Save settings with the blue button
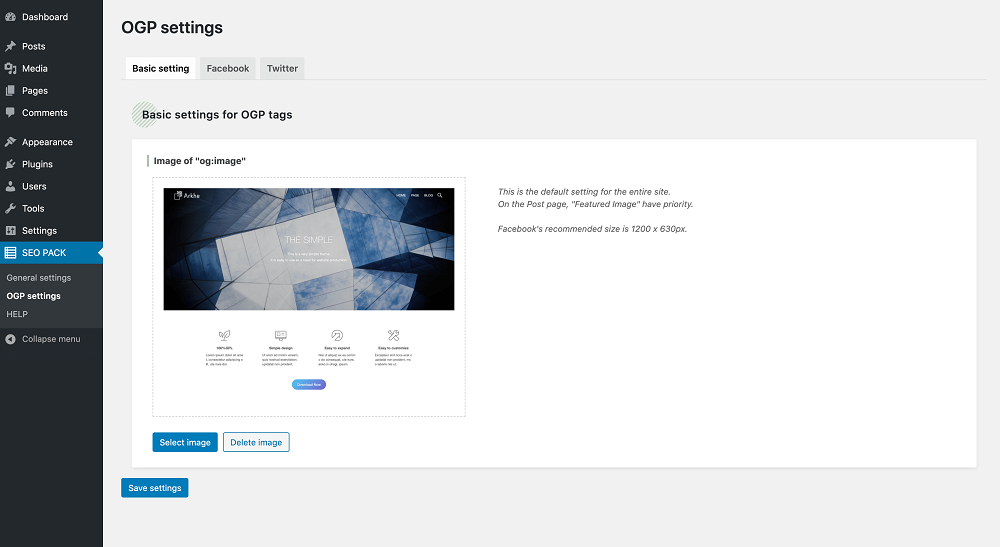Image resolution: width=1000 pixels, height=547 pixels. pos(155,488)
